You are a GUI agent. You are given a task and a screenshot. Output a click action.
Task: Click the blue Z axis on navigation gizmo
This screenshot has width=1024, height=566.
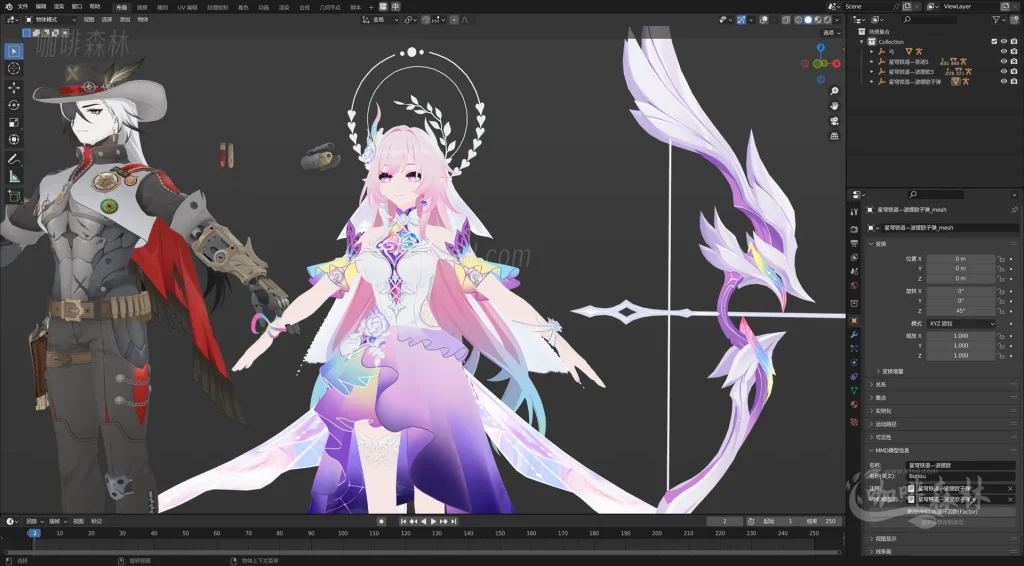pyautogui.click(x=821, y=48)
